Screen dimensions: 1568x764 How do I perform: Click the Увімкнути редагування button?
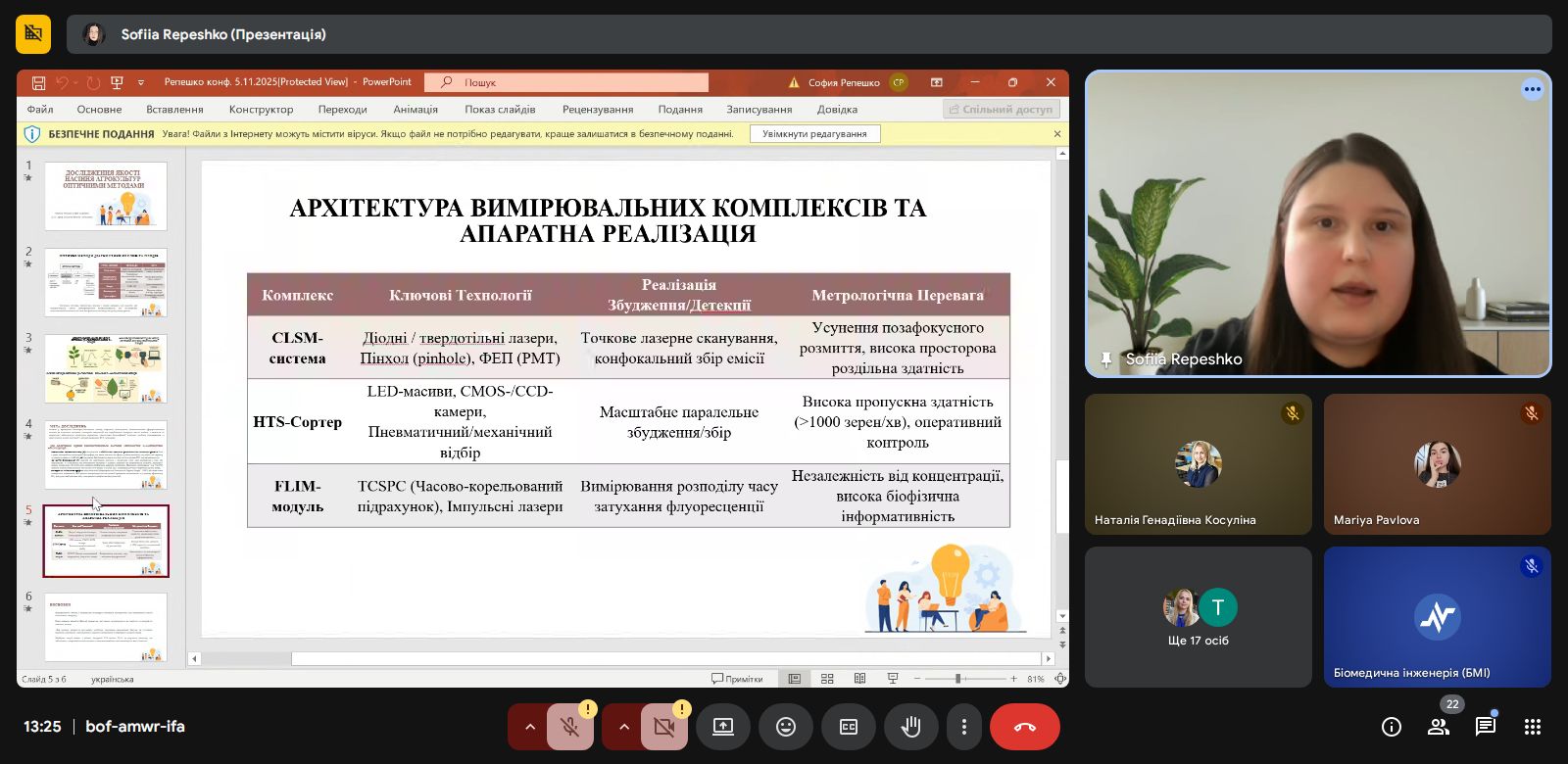pos(814,134)
